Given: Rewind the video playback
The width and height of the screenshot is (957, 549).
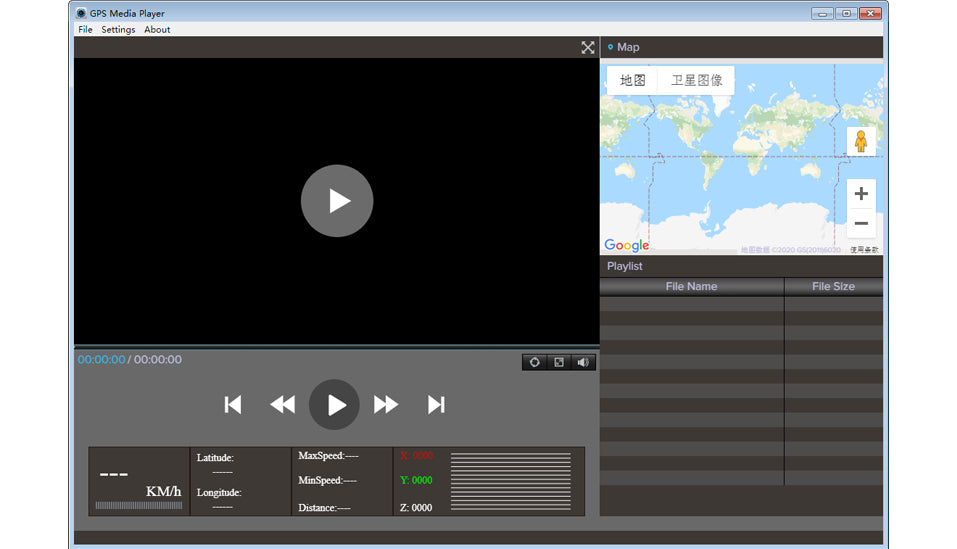Looking at the screenshot, I should pos(283,404).
